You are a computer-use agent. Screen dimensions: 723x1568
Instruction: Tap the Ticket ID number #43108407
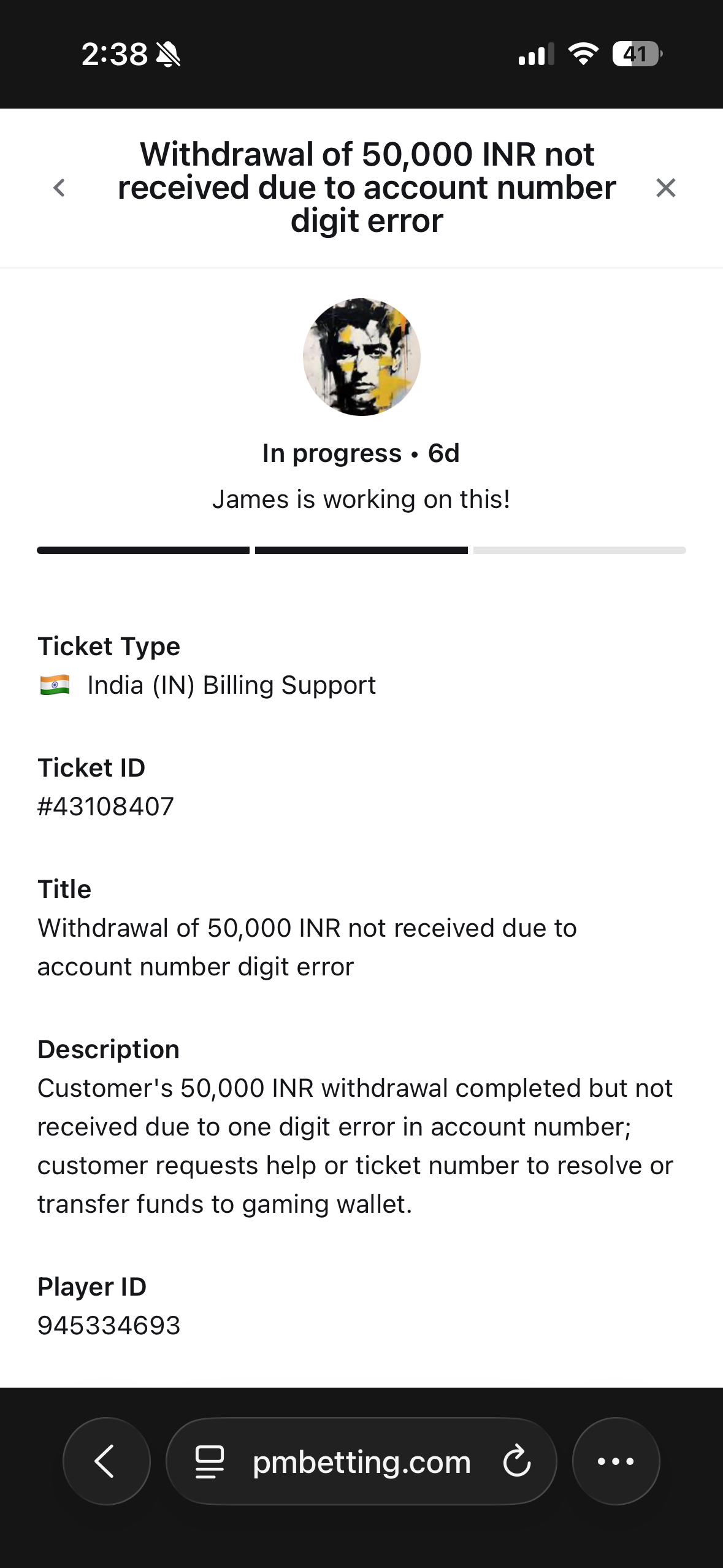click(105, 806)
